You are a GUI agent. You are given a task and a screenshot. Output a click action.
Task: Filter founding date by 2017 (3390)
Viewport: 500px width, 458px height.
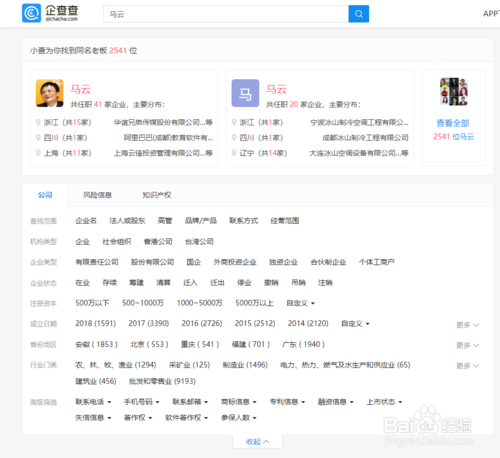(149, 323)
